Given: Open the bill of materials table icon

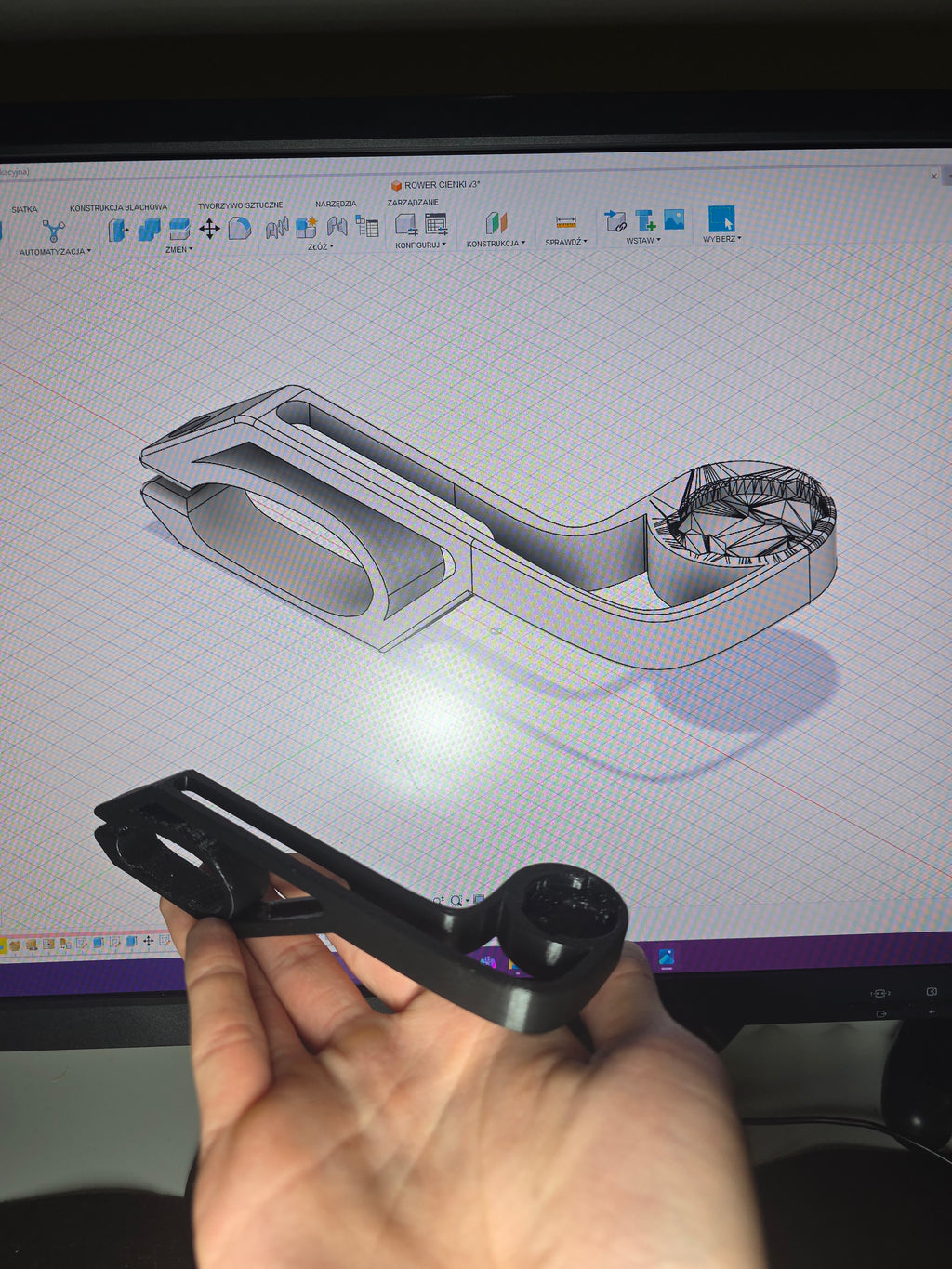Looking at the screenshot, I should [367, 226].
